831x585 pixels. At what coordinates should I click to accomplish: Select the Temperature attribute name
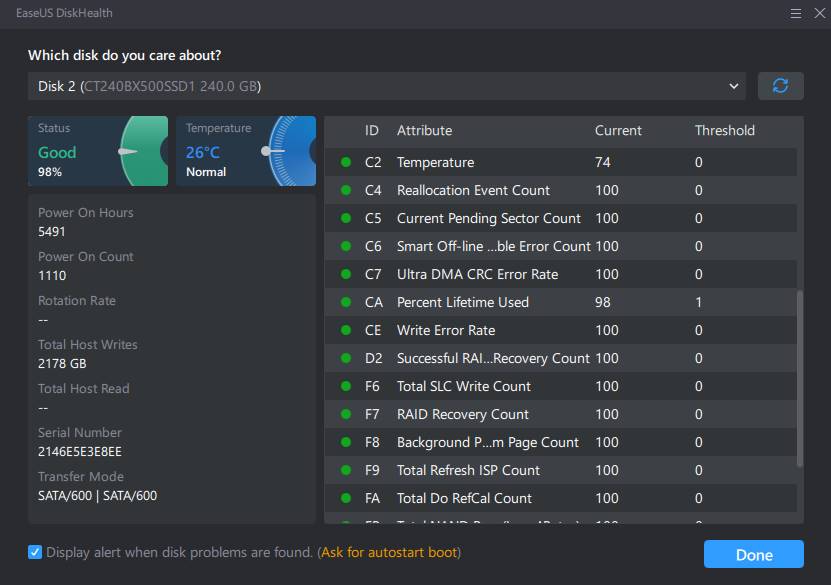coord(436,162)
